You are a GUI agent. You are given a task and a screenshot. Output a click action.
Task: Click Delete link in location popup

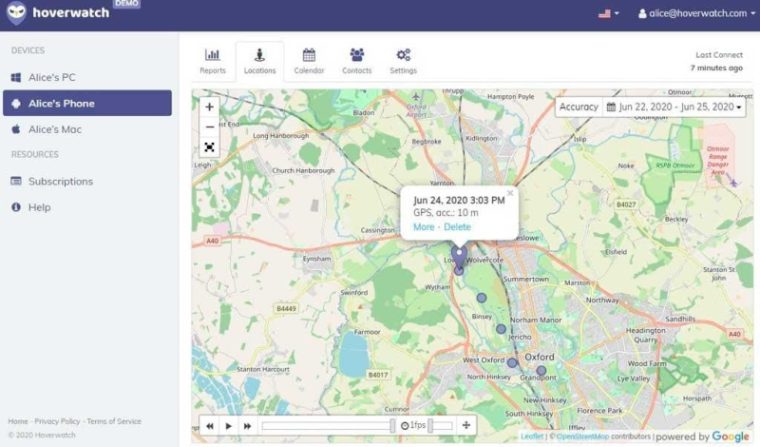coord(457,227)
